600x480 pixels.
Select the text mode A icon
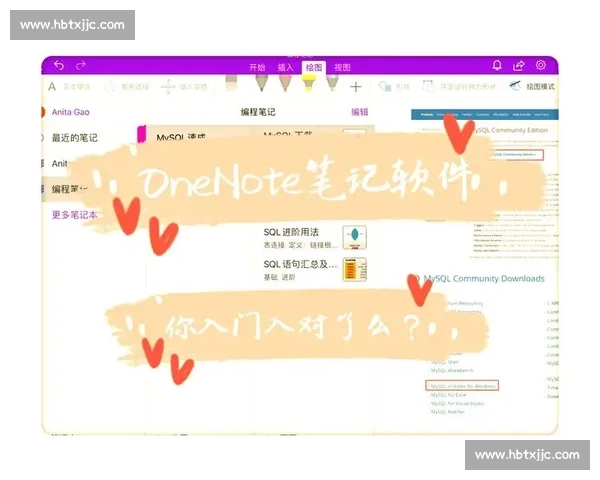pos(52,87)
